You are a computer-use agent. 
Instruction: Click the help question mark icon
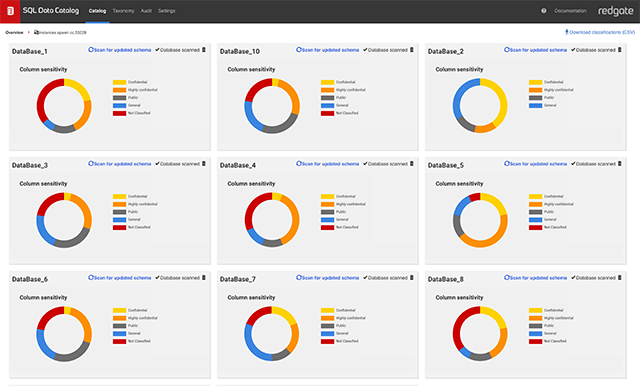click(x=544, y=11)
